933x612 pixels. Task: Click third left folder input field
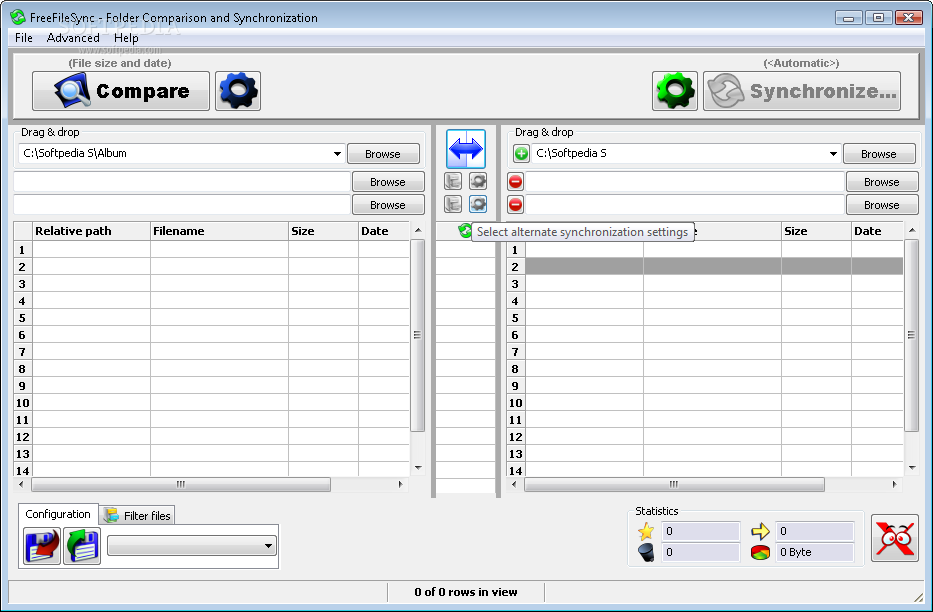point(182,205)
